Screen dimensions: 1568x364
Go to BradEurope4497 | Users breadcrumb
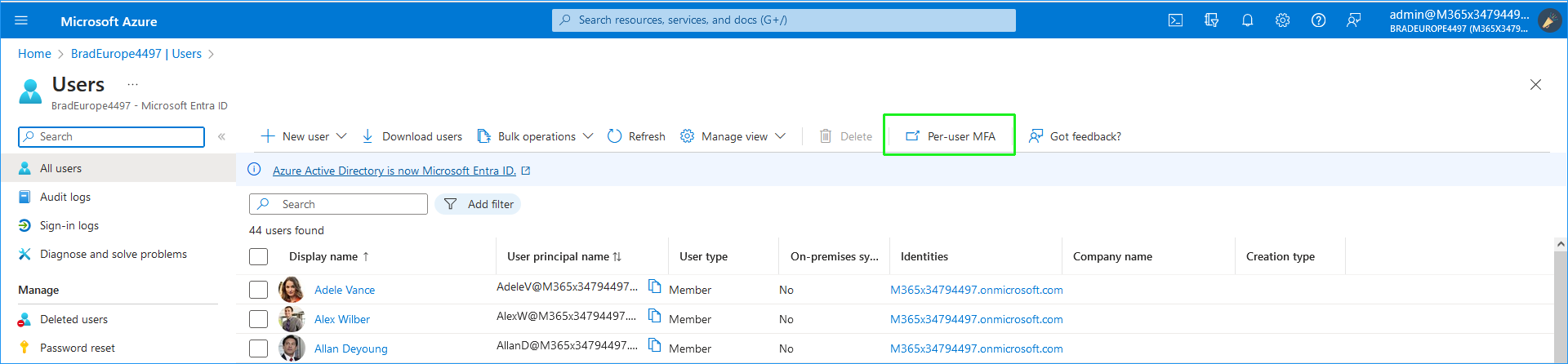(x=136, y=54)
